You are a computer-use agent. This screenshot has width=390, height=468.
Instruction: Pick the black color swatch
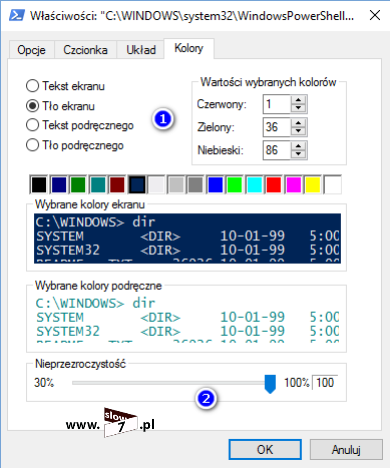coord(39,185)
